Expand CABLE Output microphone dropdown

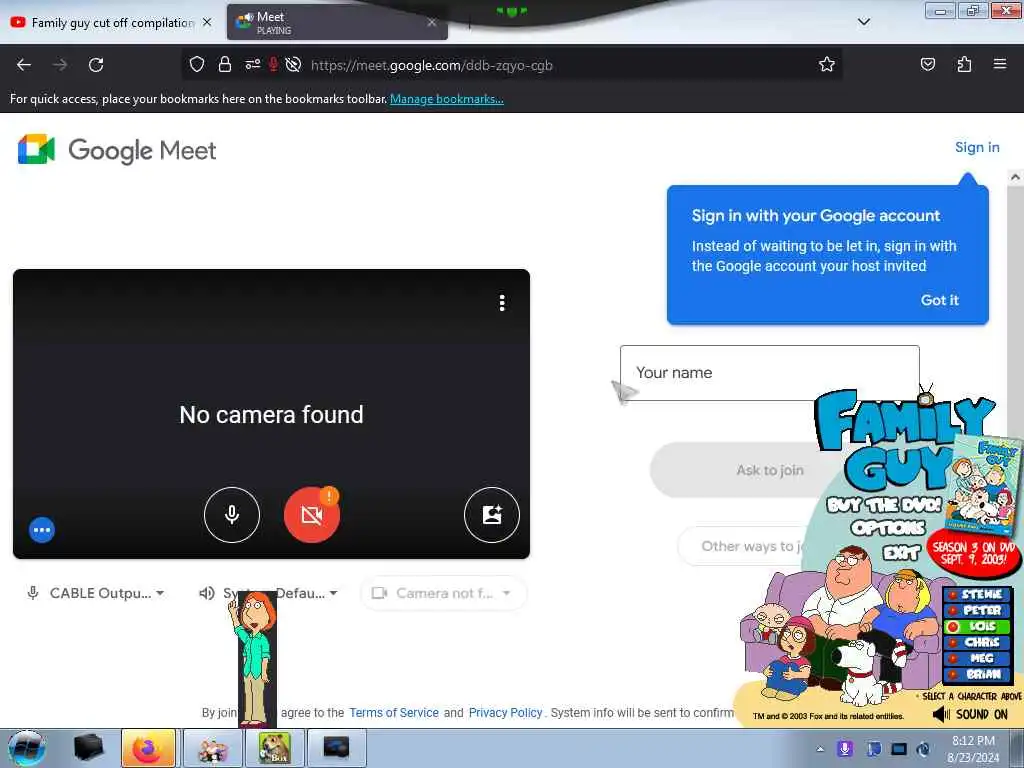click(x=96, y=593)
